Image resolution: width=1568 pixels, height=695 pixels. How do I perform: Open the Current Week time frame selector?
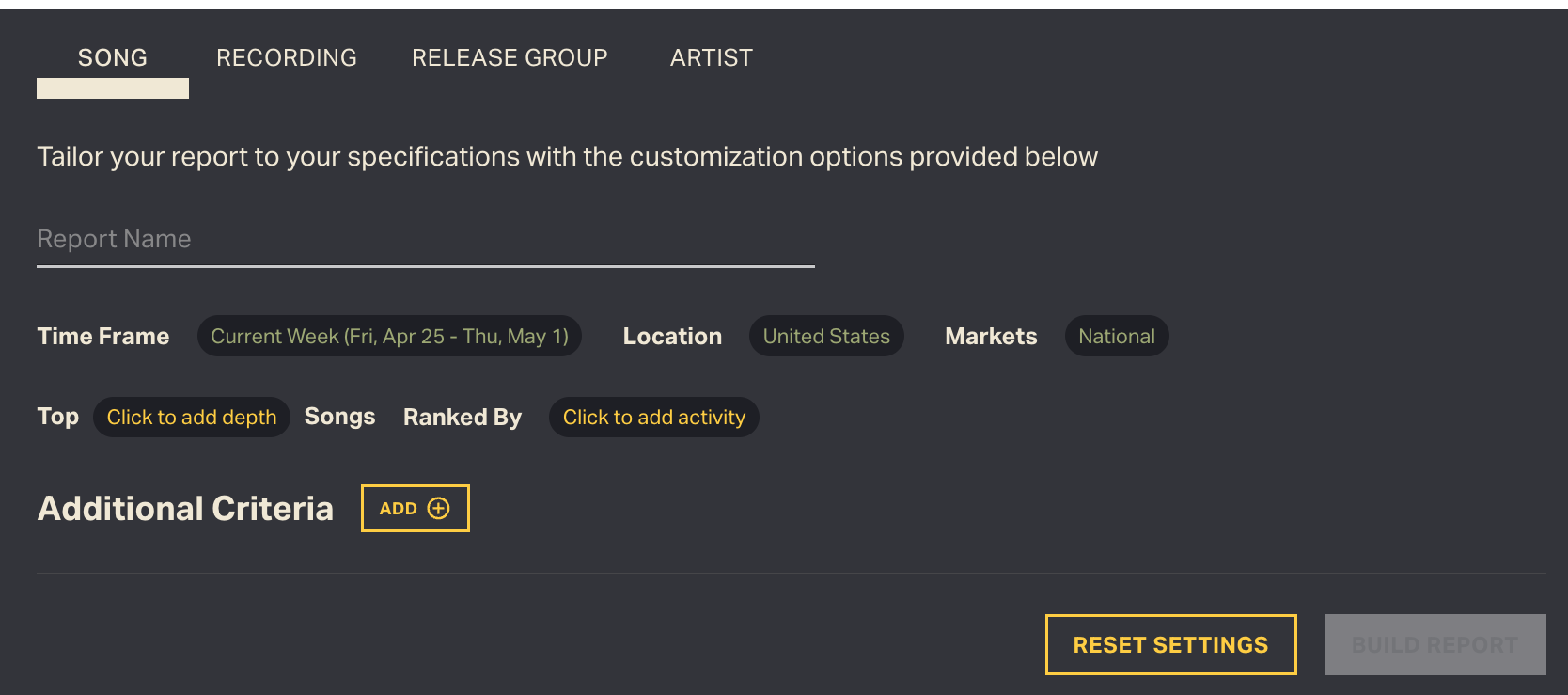point(389,337)
